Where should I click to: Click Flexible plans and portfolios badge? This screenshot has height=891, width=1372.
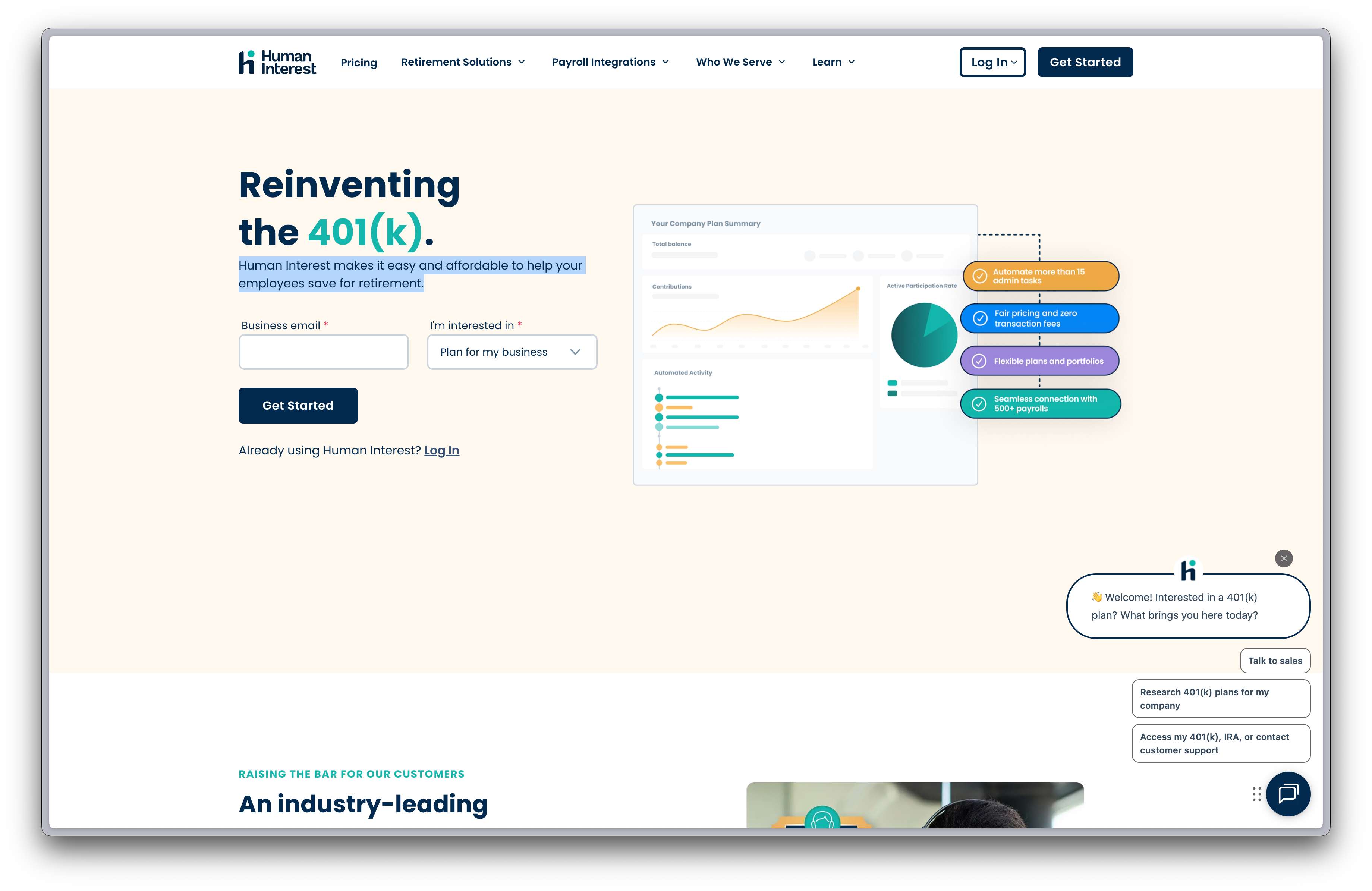coord(1039,361)
